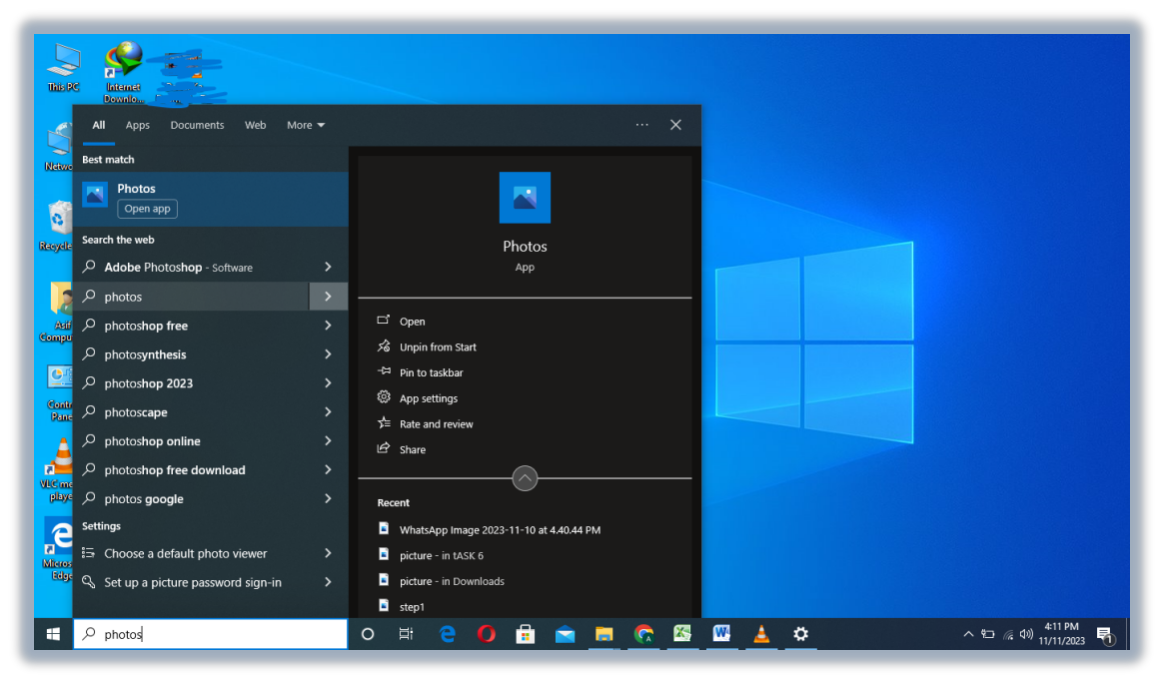This screenshot has height=684, width=1163.
Task: Expand the photoshop 2023 suggestion arrow
Action: pyautogui.click(x=328, y=384)
